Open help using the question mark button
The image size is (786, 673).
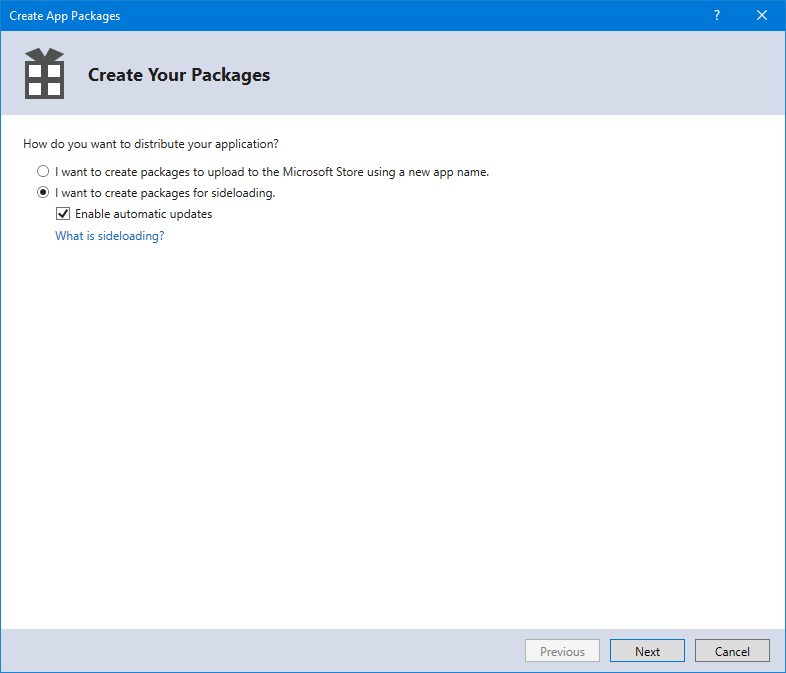click(x=717, y=15)
